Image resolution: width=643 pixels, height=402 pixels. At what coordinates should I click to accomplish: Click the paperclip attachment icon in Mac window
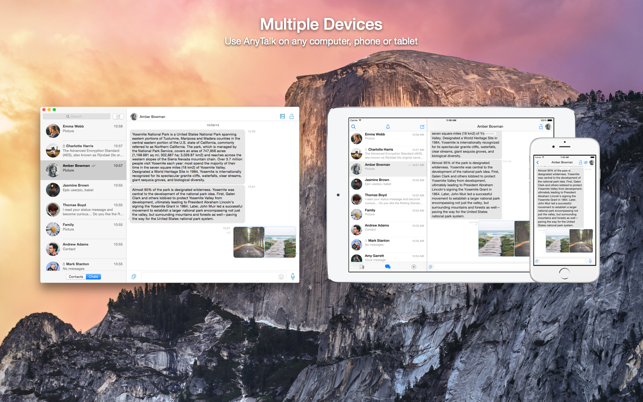133,276
